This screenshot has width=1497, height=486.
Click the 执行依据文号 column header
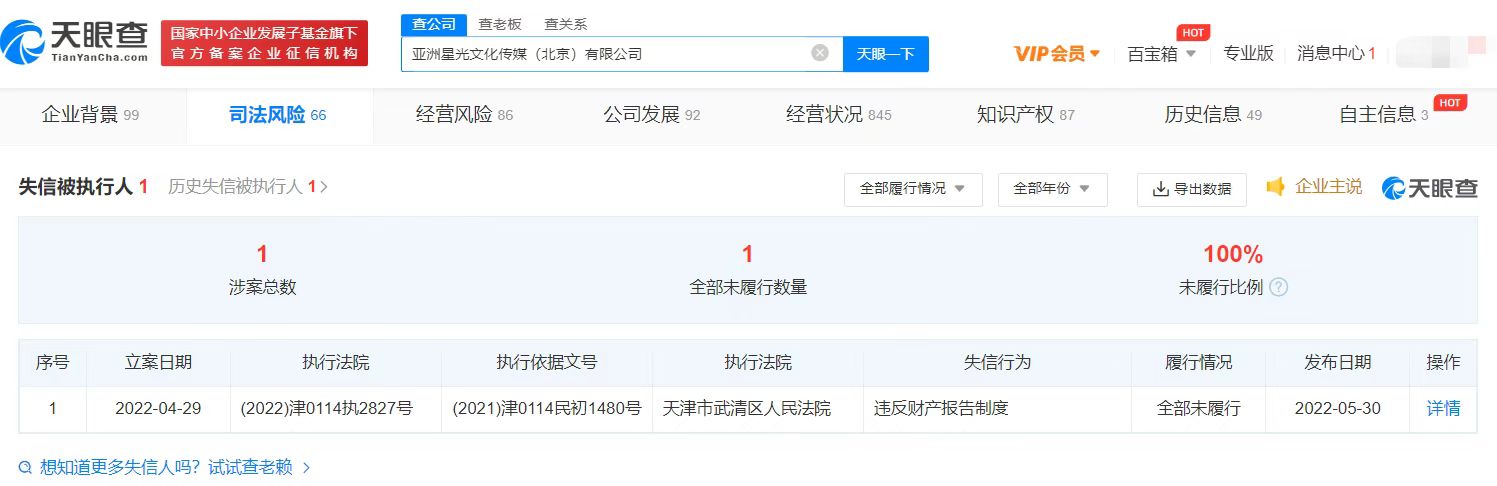[547, 362]
